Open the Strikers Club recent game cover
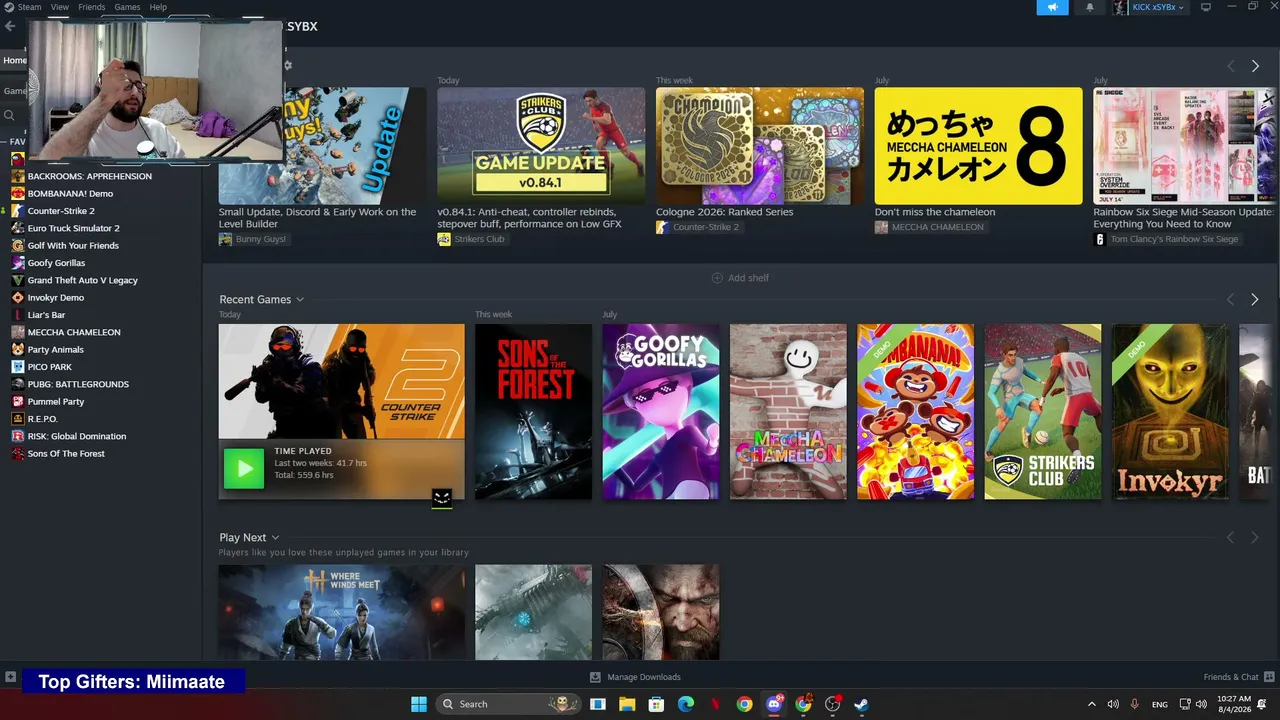Image resolution: width=1280 pixels, height=720 pixels. (x=1043, y=411)
